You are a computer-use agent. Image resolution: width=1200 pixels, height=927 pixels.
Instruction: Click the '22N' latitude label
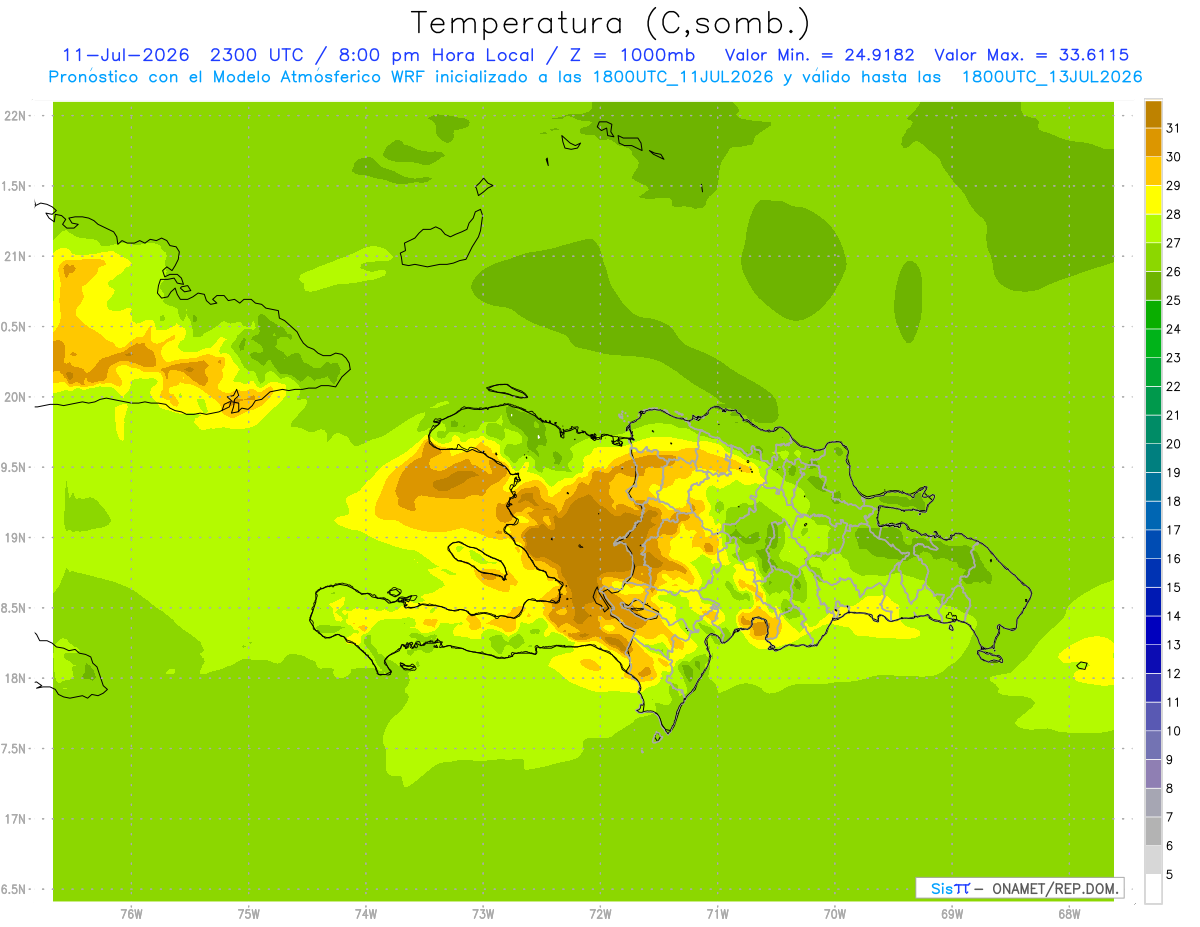point(17,116)
